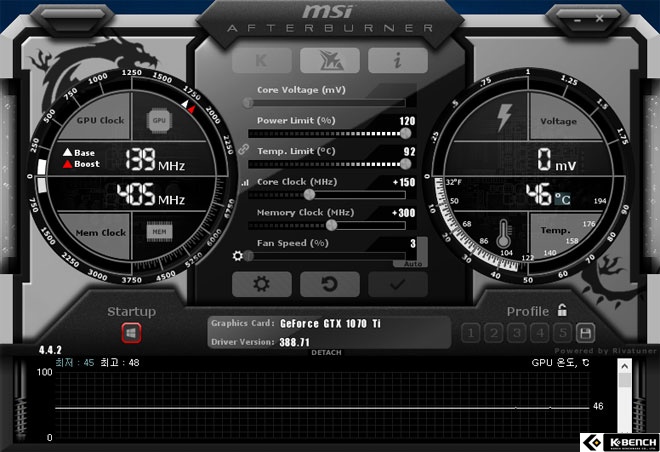Click the lightning bolt voltage icon

tap(504, 118)
